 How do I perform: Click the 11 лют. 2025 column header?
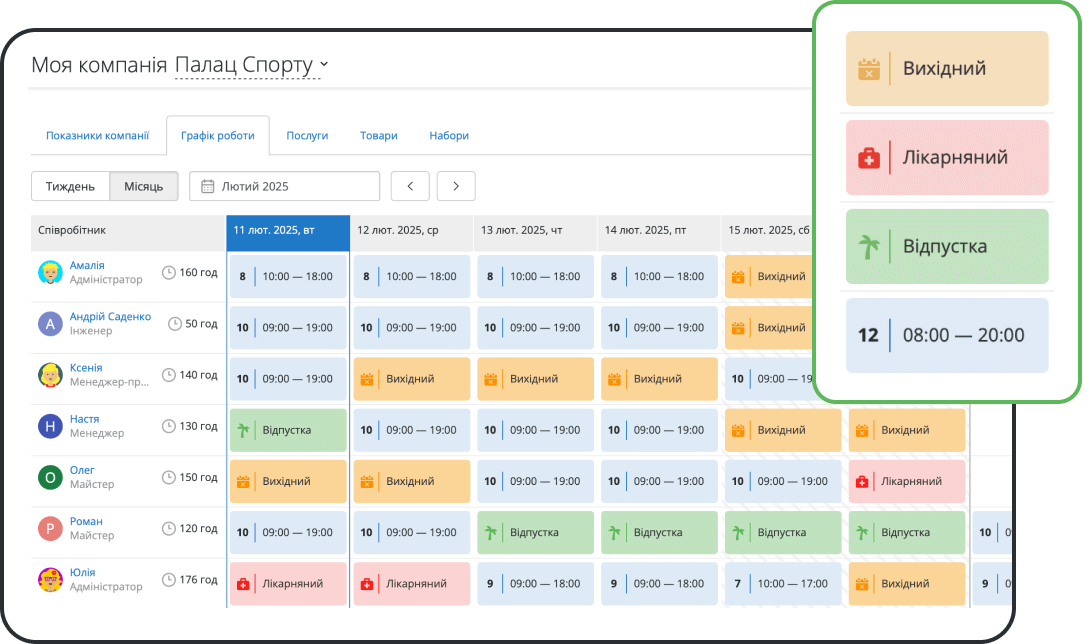coord(288,230)
